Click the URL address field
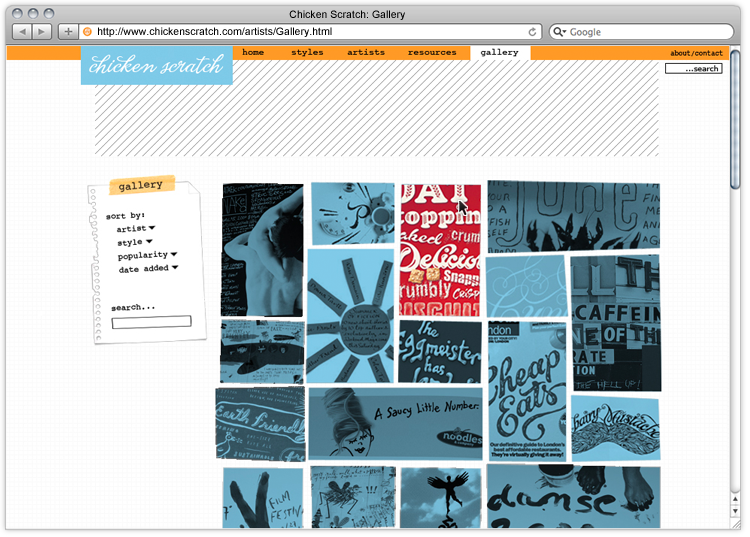 [x=310, y=32]
